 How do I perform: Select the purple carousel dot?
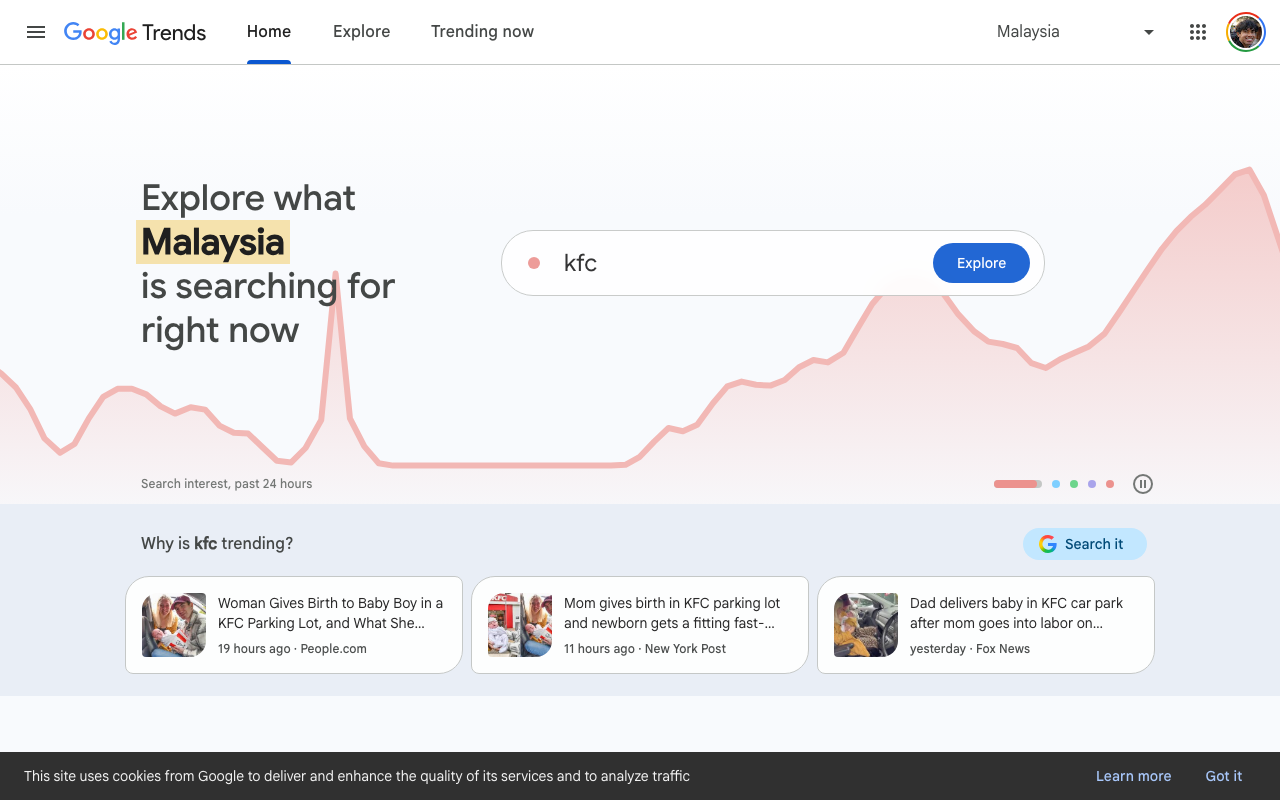coord(1092,484)
